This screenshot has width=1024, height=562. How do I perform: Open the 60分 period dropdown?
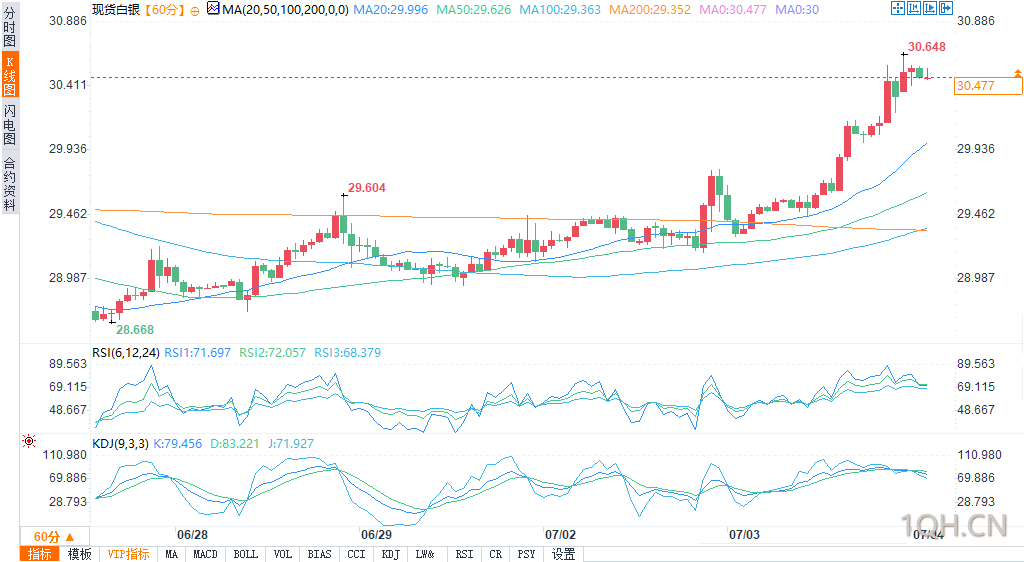(54, 537)
